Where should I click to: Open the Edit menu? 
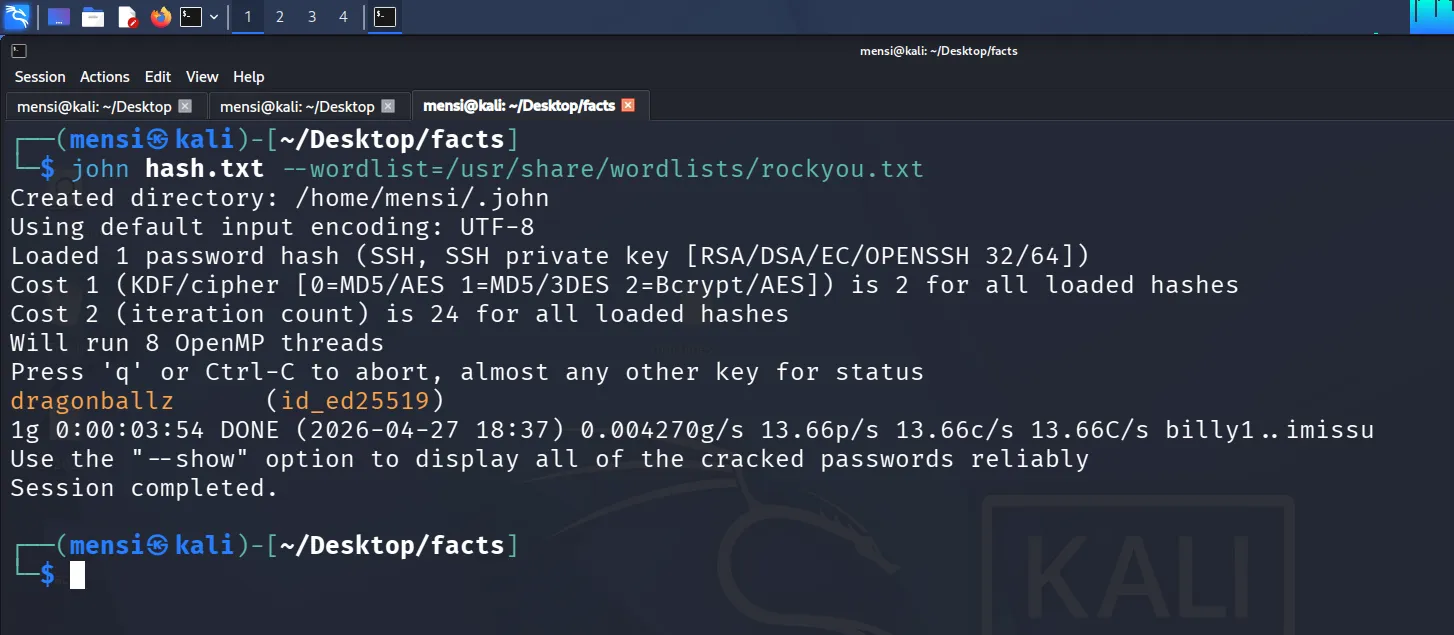coord(158,77)
